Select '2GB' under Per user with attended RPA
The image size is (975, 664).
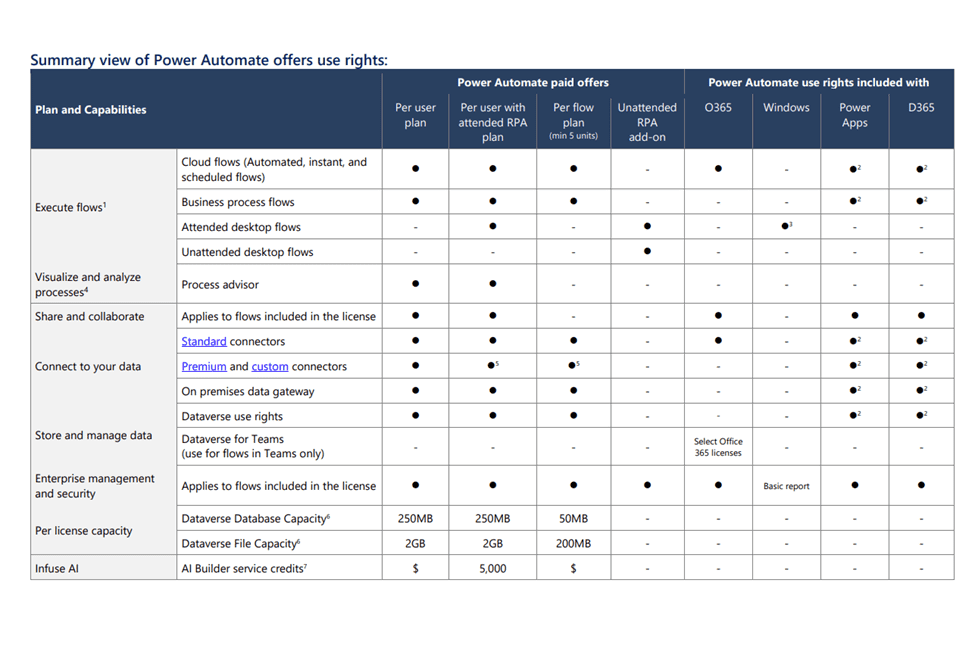click(492, 543)
